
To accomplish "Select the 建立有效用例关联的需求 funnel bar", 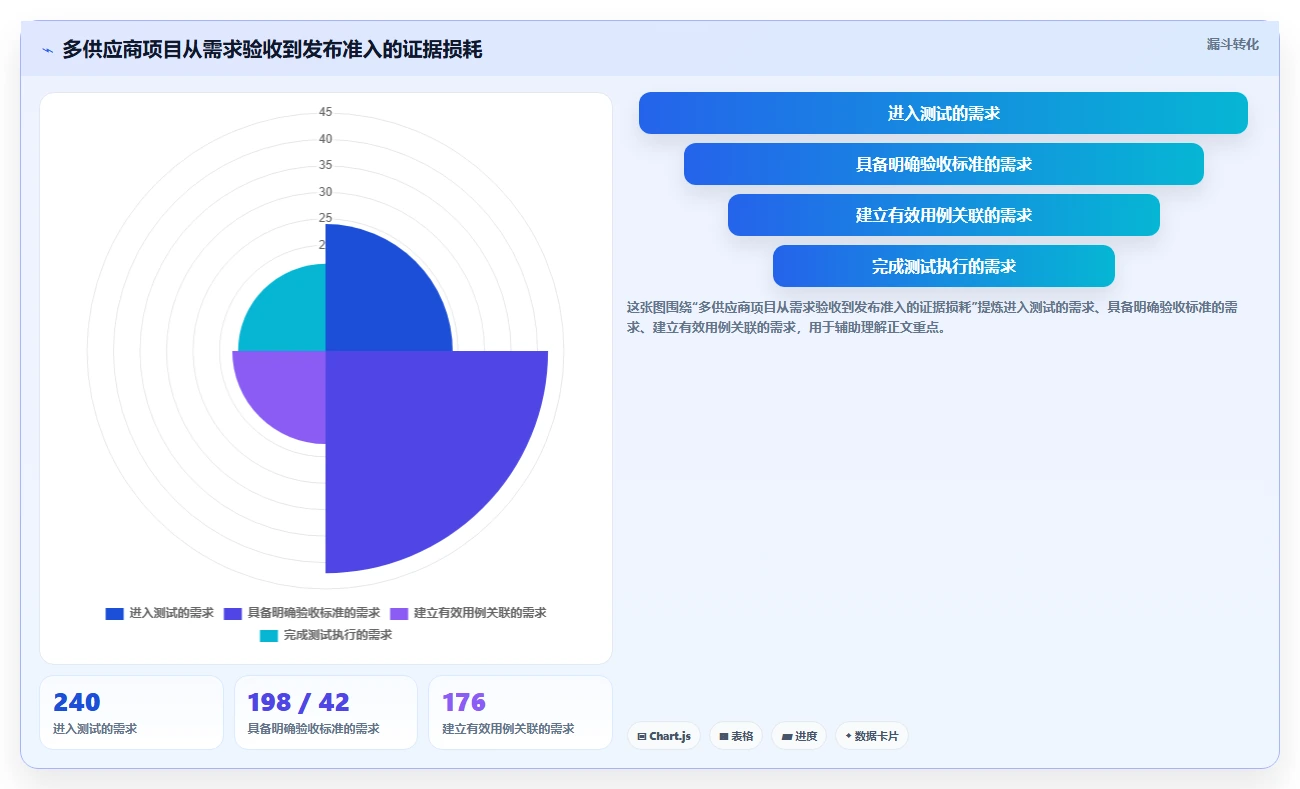I will [x=943, y=215].
